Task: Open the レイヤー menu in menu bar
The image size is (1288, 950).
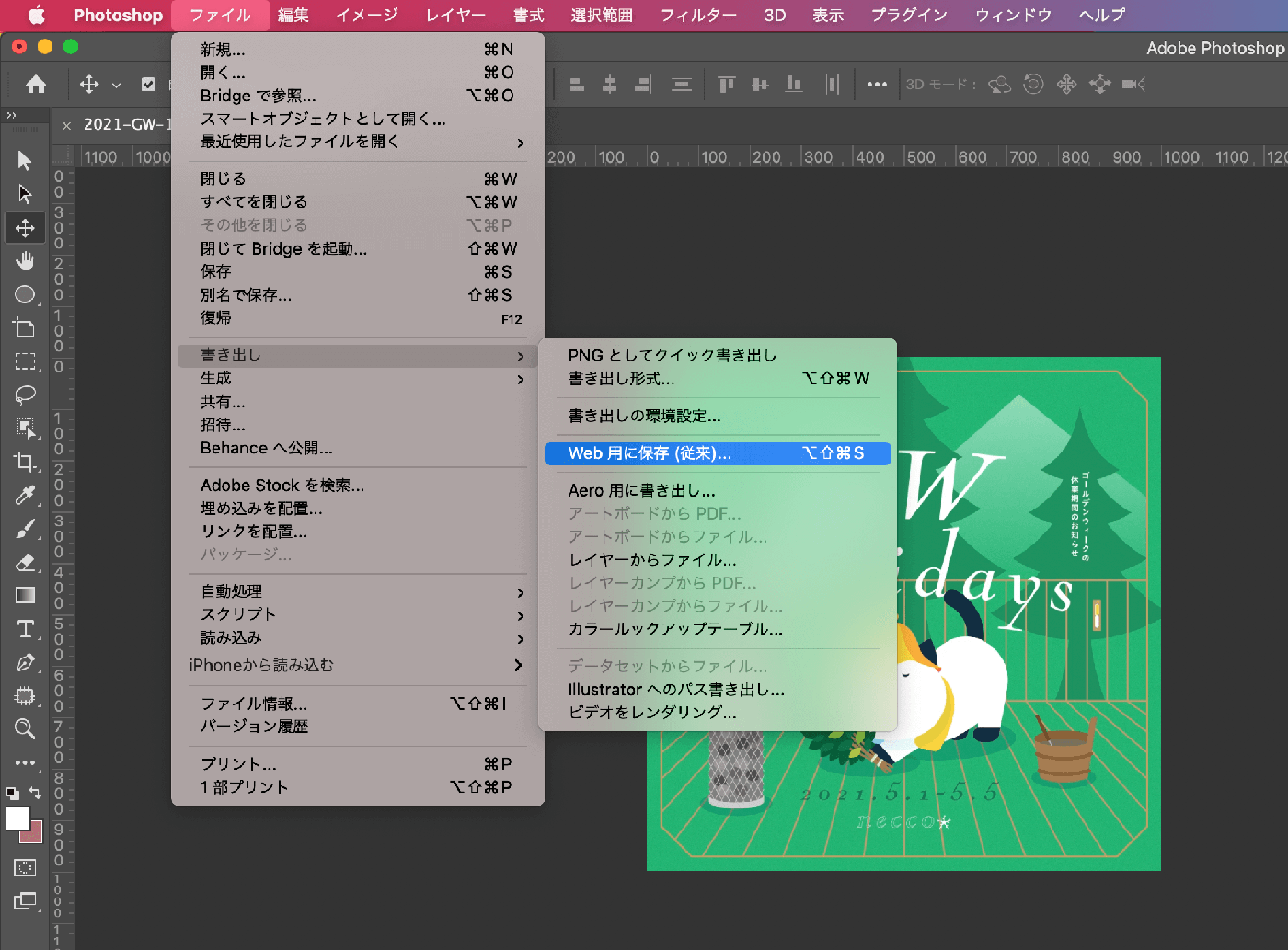Action: pos(455,15)
